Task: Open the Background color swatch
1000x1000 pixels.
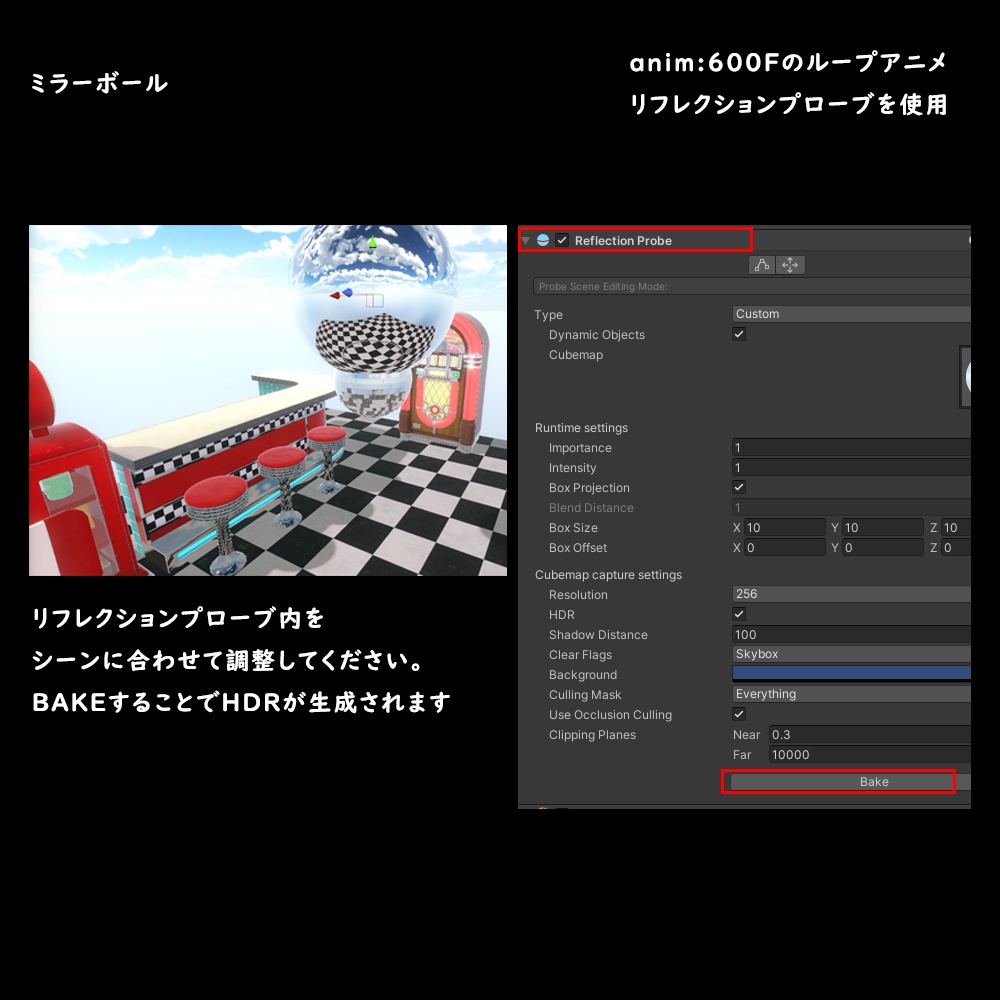Action: click(x=850, y=674)
